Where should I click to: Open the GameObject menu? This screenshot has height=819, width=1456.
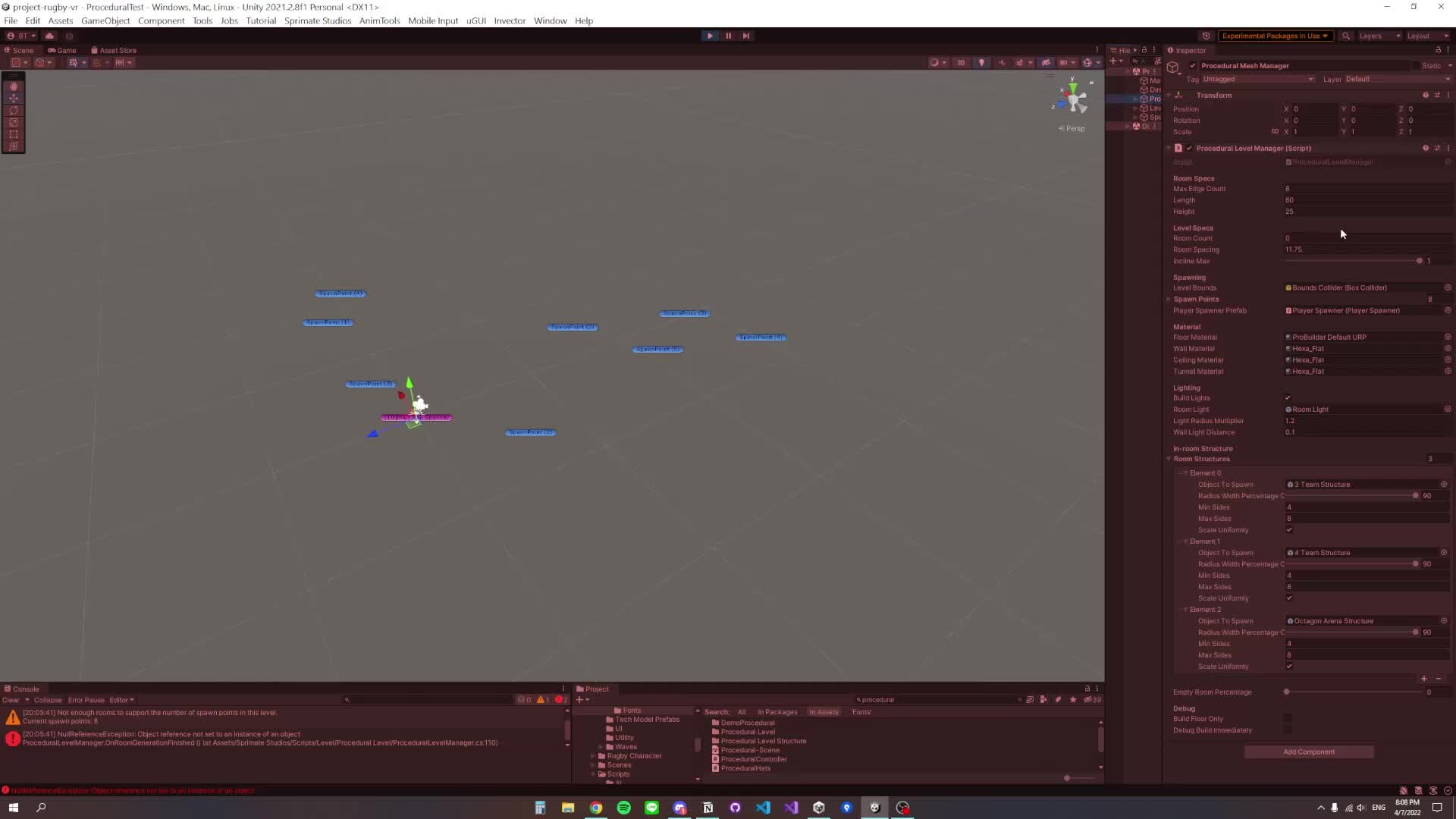(x=105, y=20)
